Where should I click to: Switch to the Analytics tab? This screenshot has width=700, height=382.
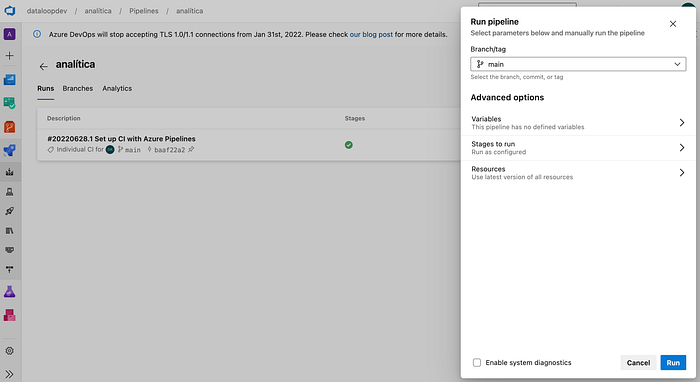pyautogui.click(x=117, y=88)
